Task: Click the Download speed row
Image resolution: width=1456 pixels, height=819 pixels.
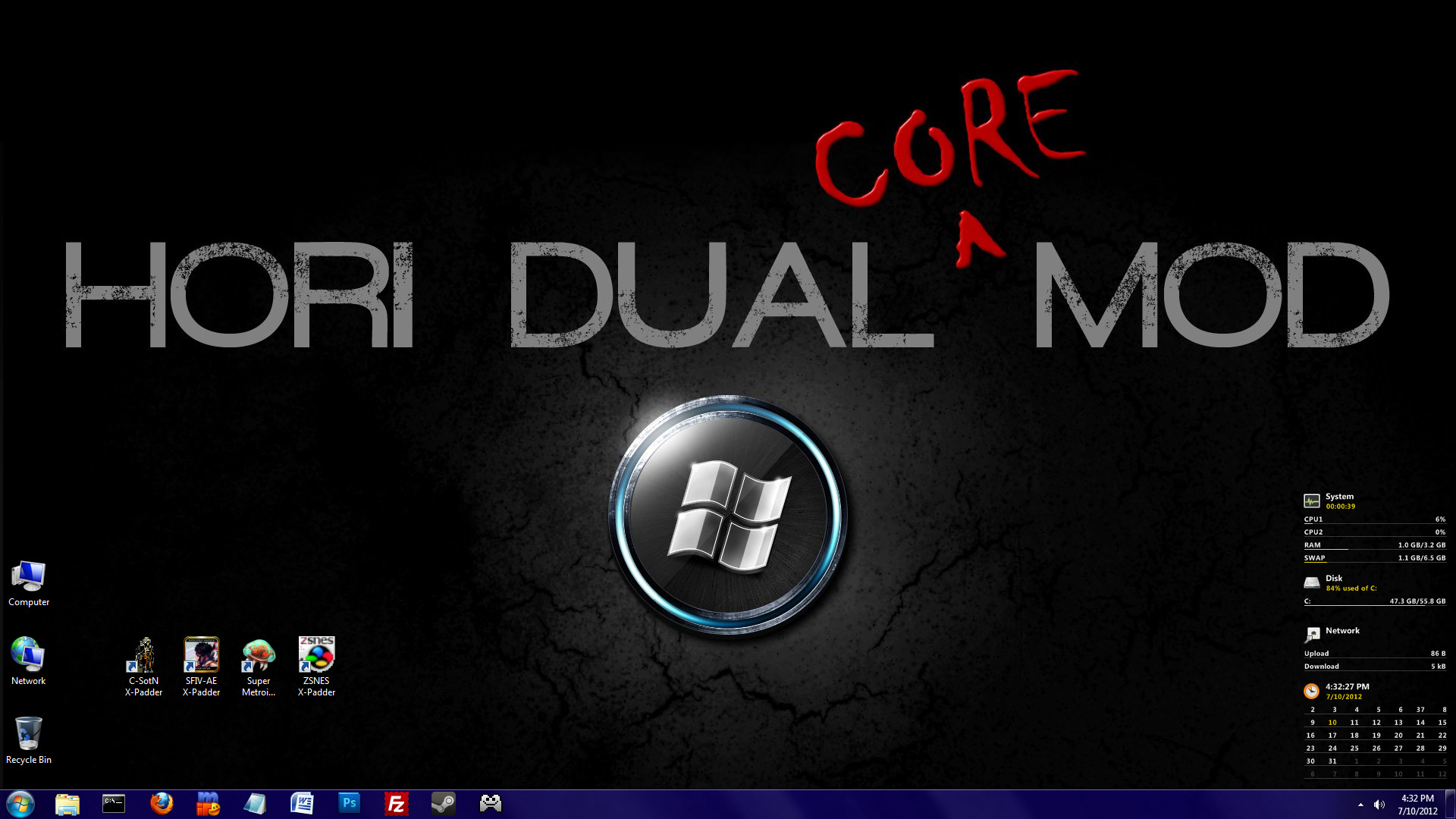Action: tap(1374, 667)
